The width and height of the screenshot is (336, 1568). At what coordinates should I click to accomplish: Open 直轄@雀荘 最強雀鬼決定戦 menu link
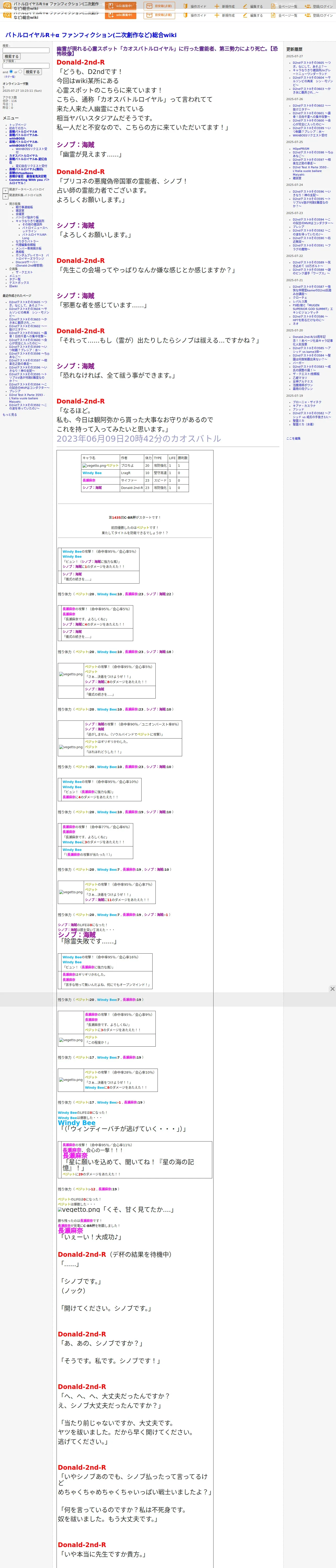tap(27, 176)
